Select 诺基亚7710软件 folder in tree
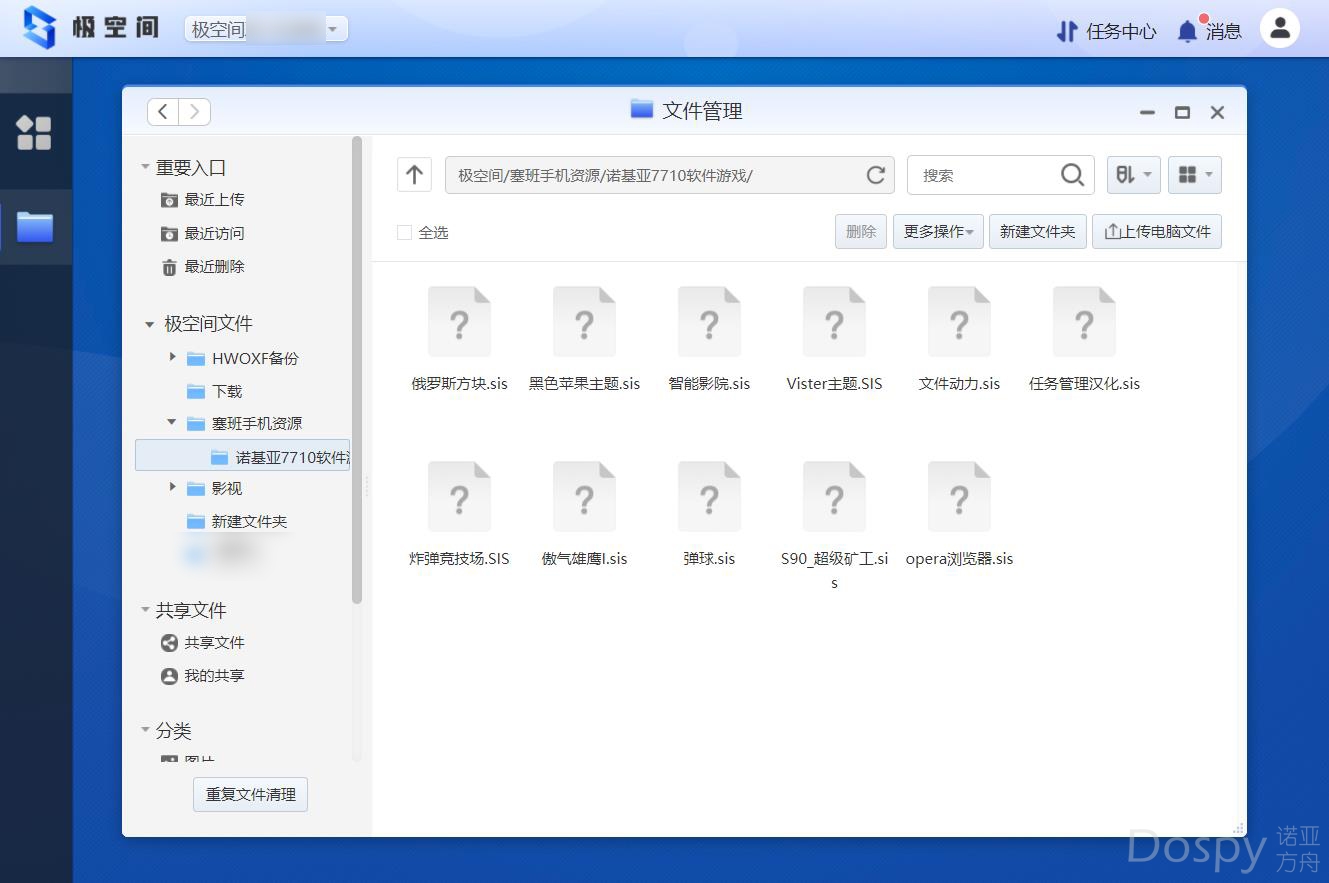Viewport: 1329px width, 883px height. (x=242, y=456)
